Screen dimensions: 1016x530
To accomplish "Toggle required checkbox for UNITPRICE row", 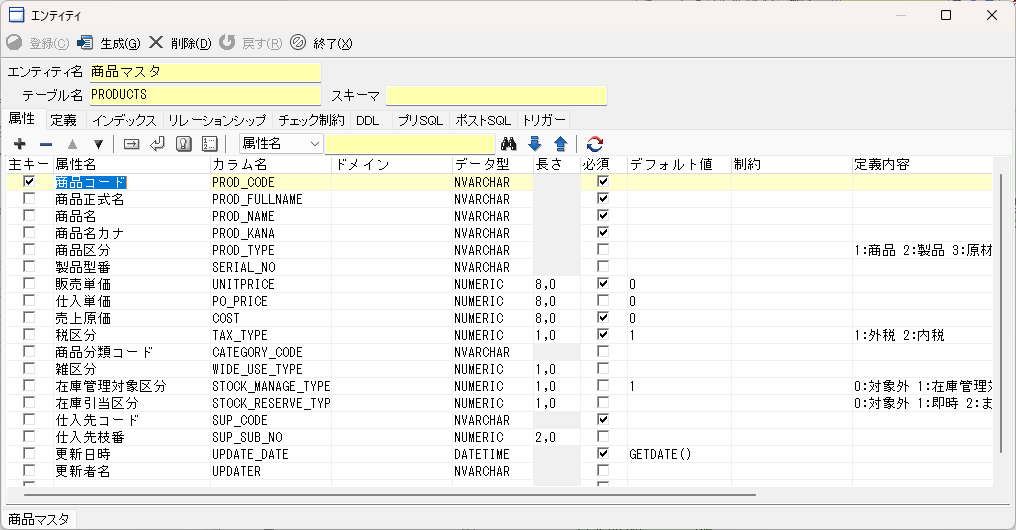I will 603,283.
